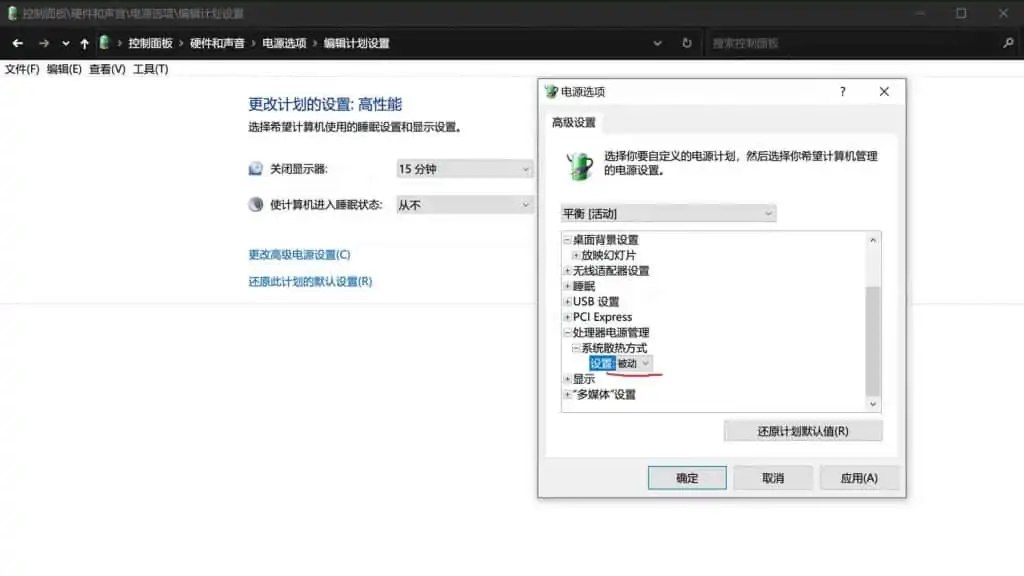Collapse the 处理器电源管理 tree node

pos(568,332)
